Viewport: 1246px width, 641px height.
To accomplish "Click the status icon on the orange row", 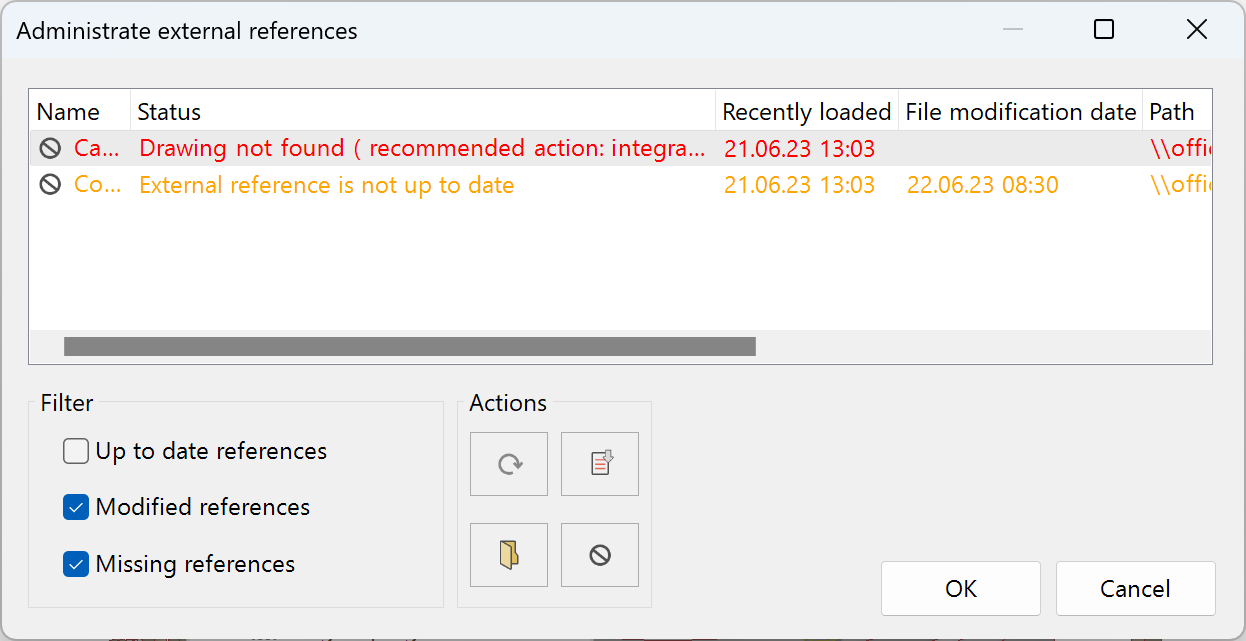I will [50, 186].
